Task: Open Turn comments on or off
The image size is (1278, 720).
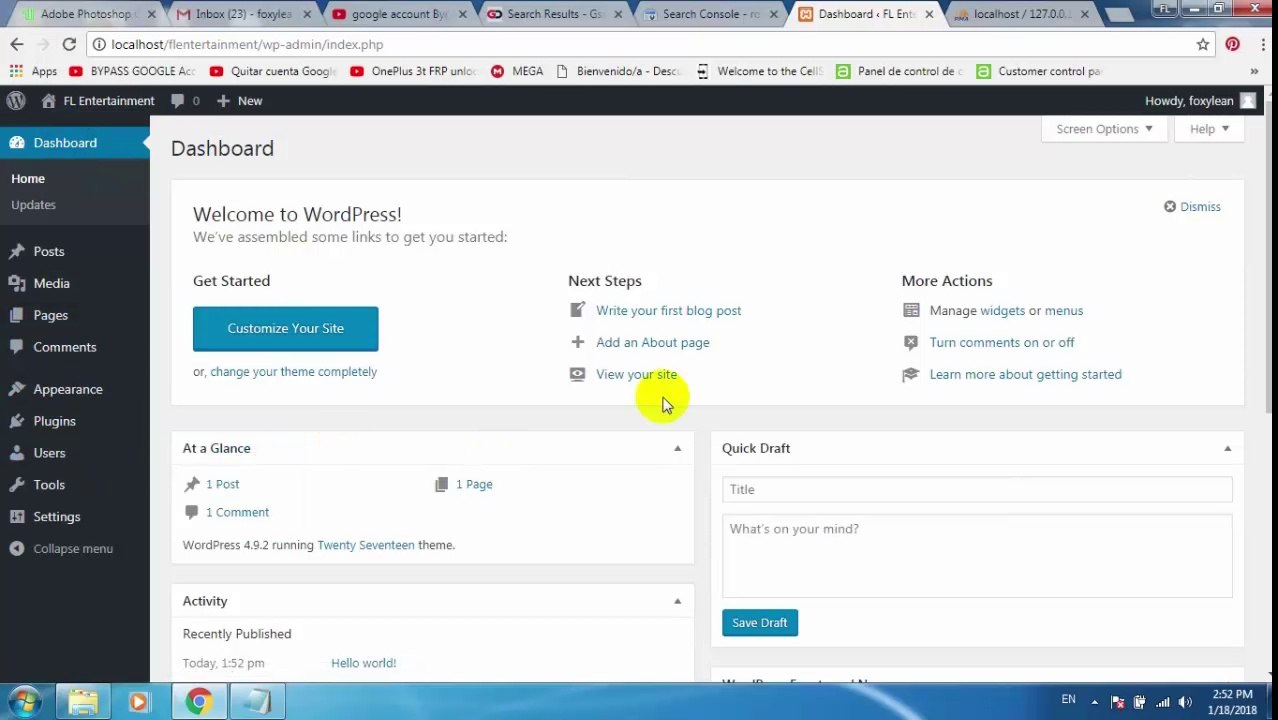Action: tap(1001, 343)
